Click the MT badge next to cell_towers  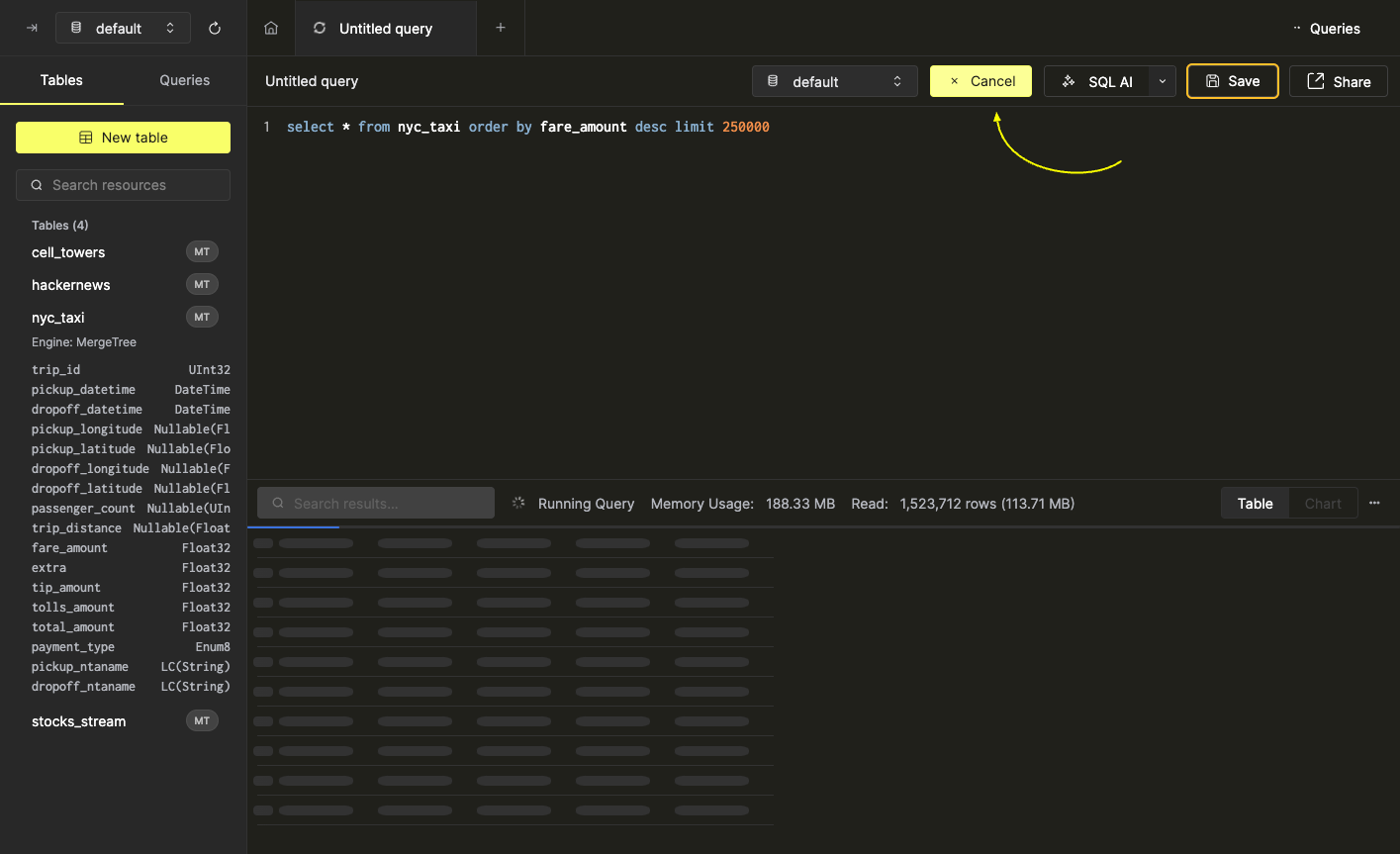click(202, 252)
